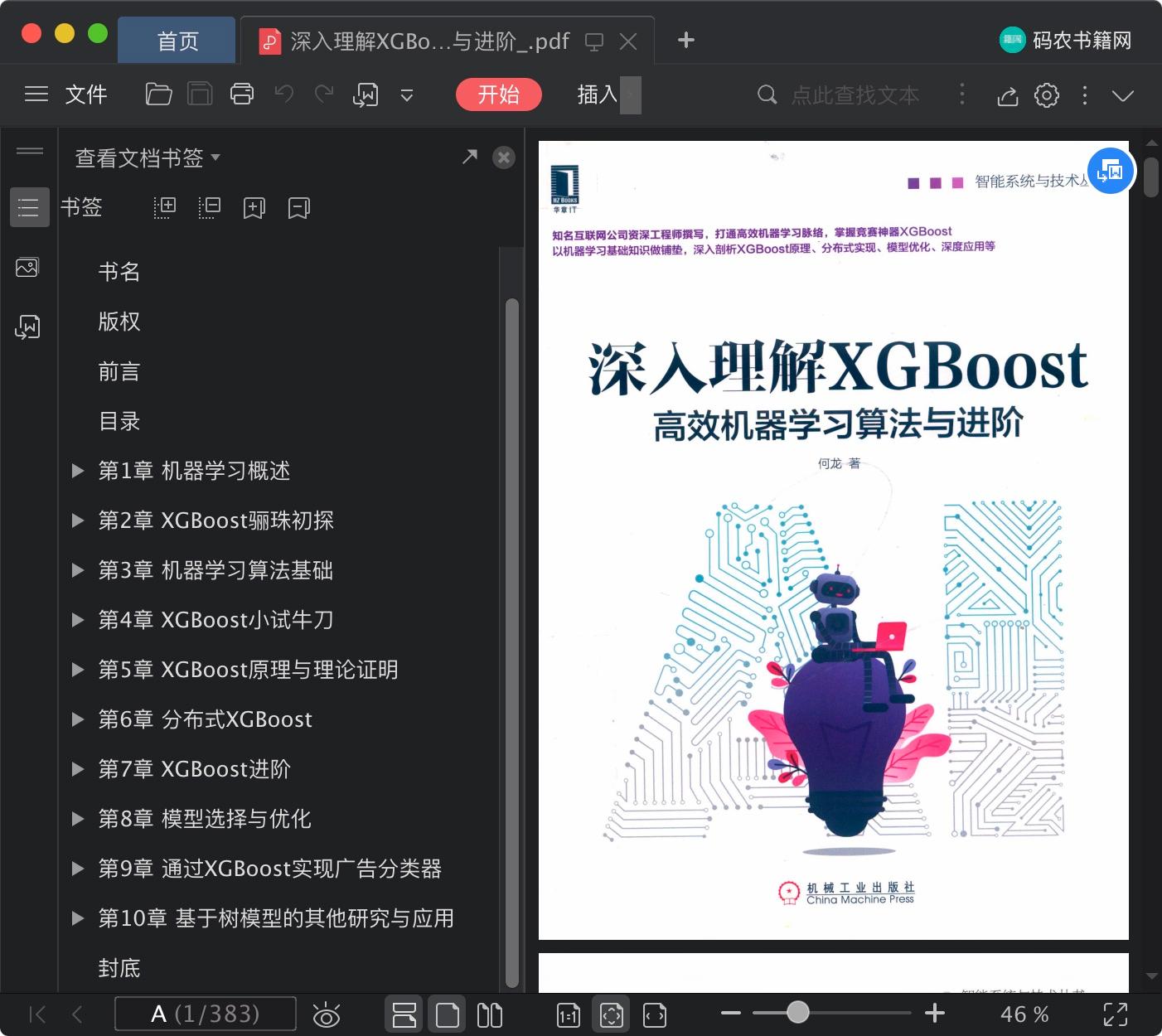Expand 第3章 机器学习算法基础
Image resolution: width=1162 pixels, height=1036 pixels.
78,570
